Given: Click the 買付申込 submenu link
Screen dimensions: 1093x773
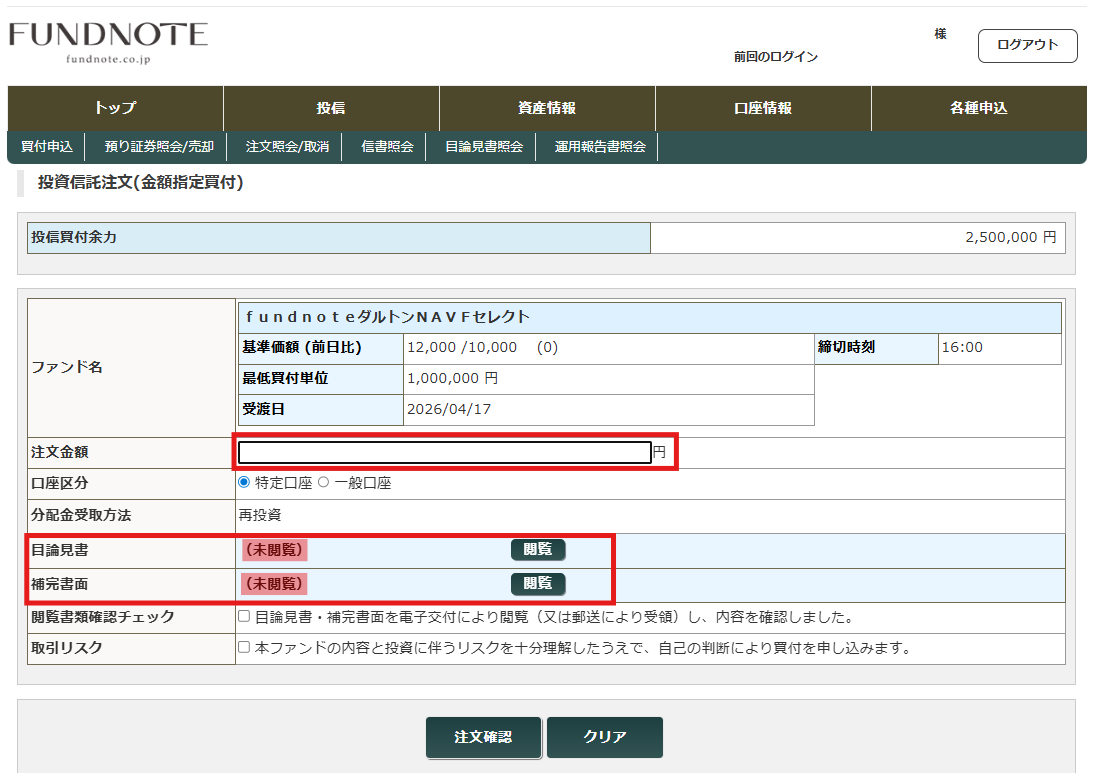Looking at the screenshot, I should (x=47, y=147).
